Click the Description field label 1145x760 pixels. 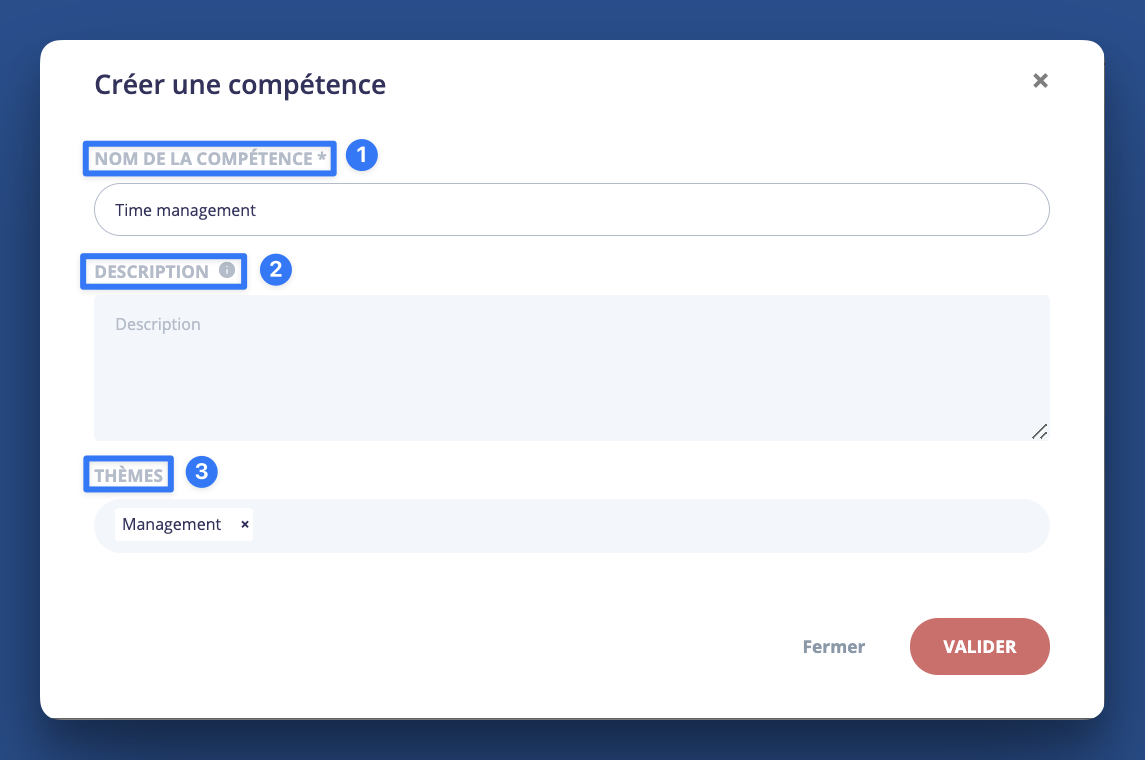[152, 272]
